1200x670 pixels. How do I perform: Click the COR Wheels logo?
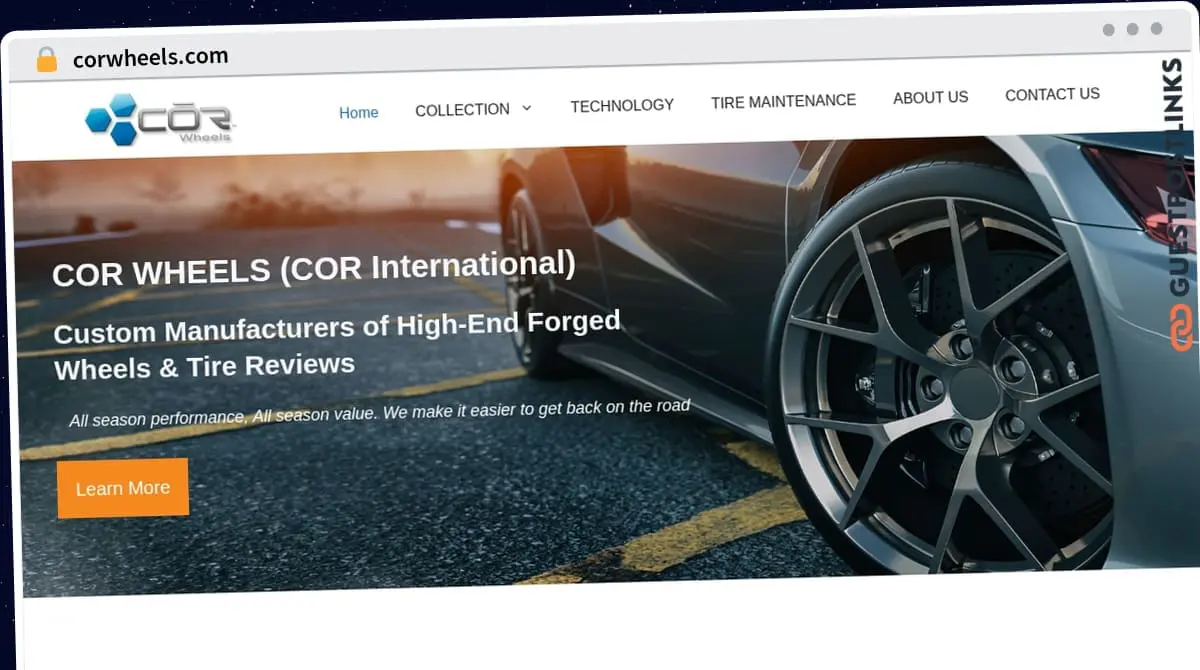160,119
